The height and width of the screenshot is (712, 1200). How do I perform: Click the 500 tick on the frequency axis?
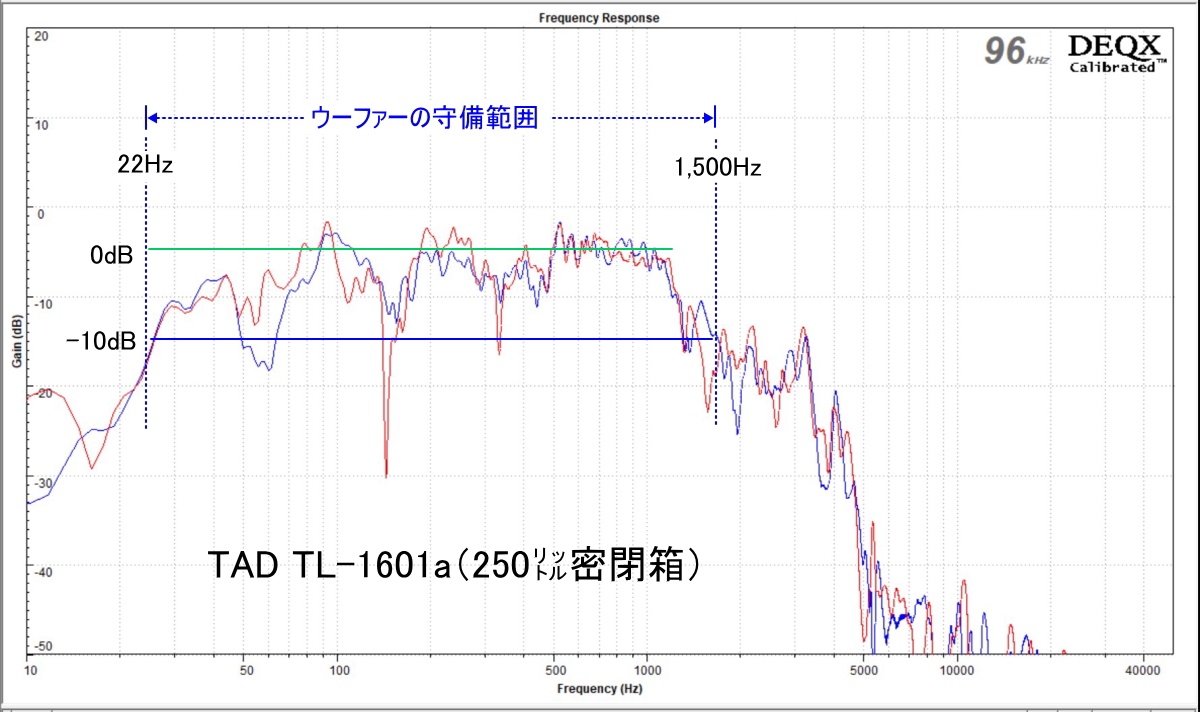pos(556,669)
